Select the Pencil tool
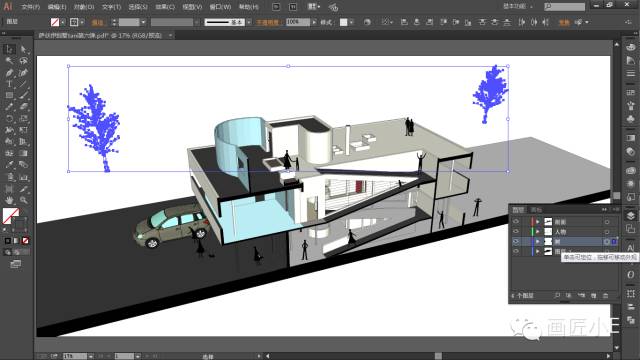Image resolution: width=640 pixels, height=360 pixels. [x=9, y=107]
